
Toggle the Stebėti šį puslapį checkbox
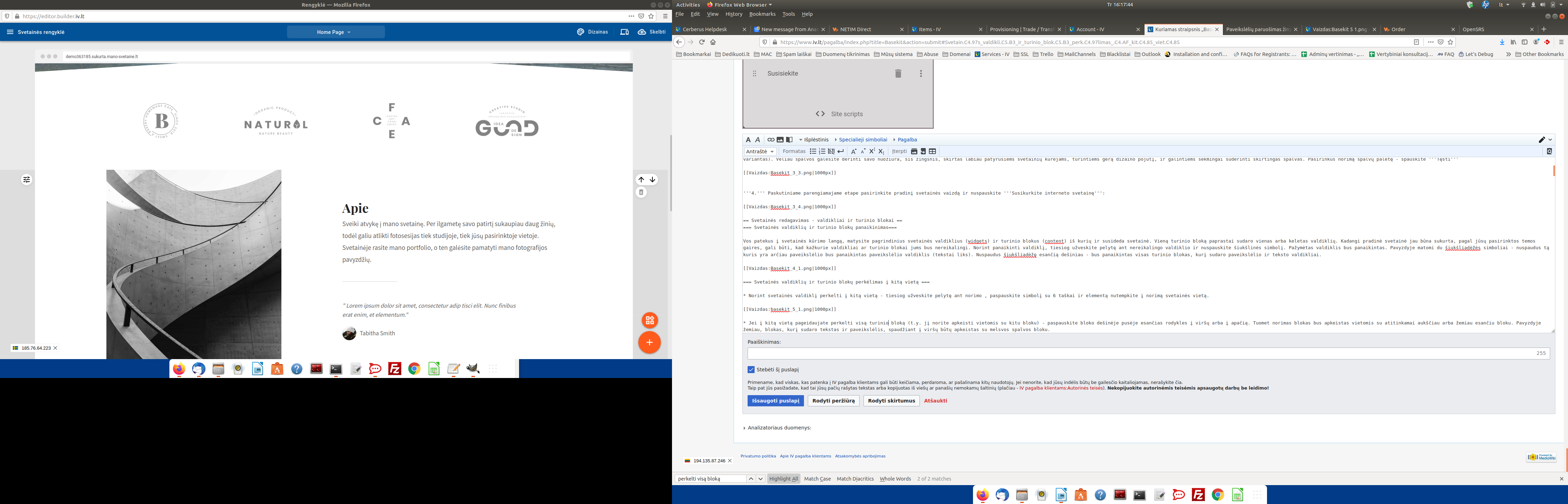[751, 370]
